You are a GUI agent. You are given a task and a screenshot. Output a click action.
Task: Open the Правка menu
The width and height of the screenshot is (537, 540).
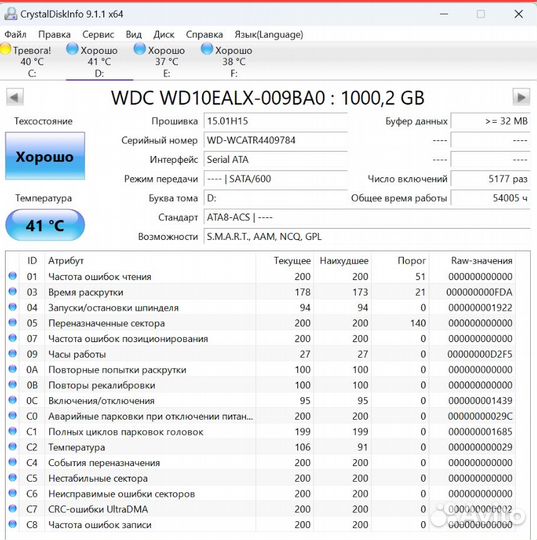[x=54, y=34]
